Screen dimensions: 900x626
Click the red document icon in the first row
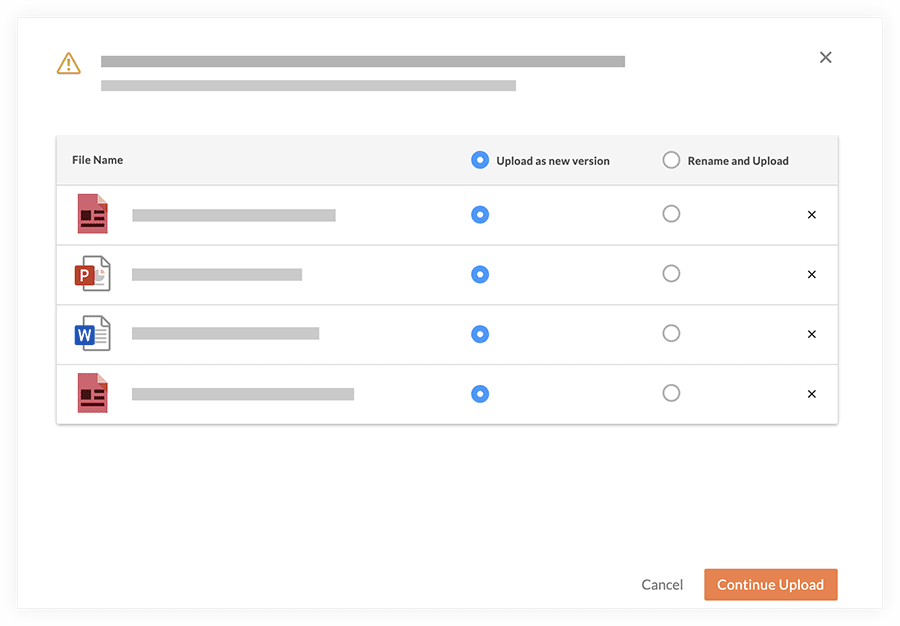[x=92, y=214]
